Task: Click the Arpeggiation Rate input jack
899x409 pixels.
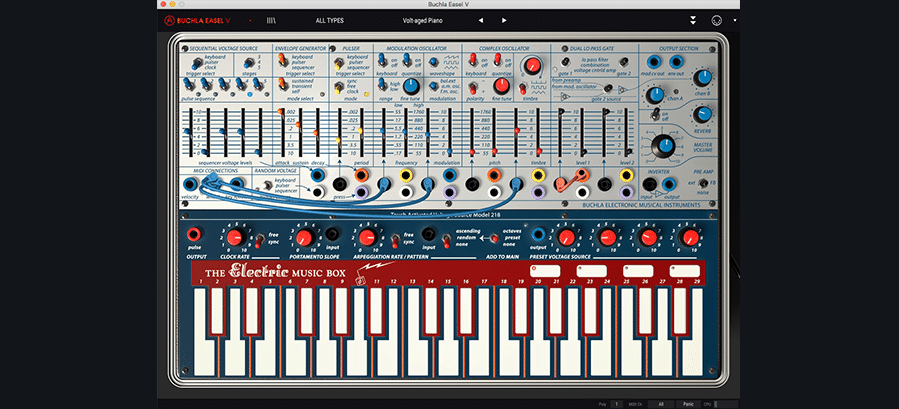Action: click(428, 234)
